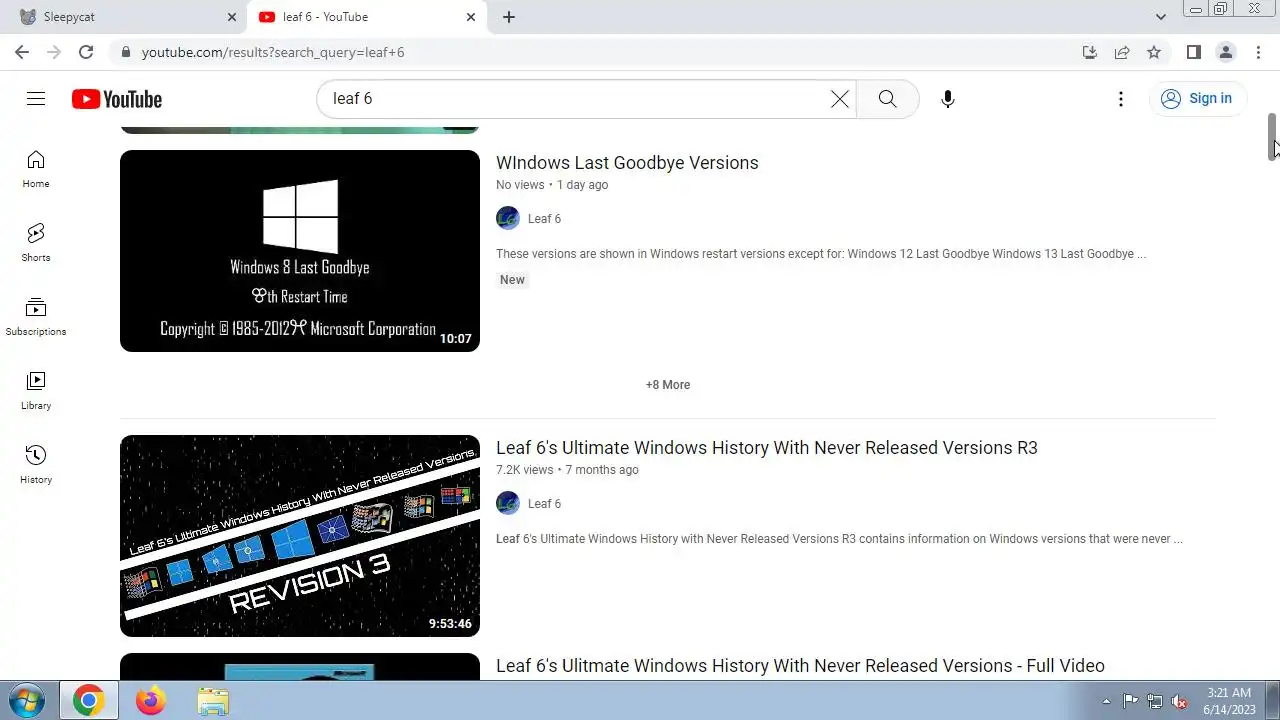This screenshot has width=1280, height=720.
Task: Open Shorts in sidebar
Action: 36,243
